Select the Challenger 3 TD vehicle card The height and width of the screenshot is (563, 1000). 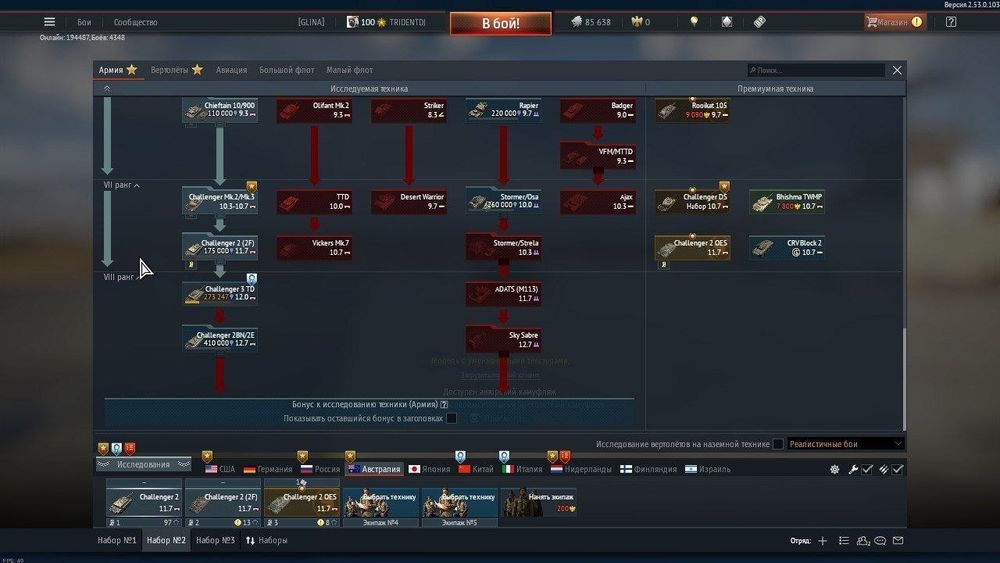point(220,293)
